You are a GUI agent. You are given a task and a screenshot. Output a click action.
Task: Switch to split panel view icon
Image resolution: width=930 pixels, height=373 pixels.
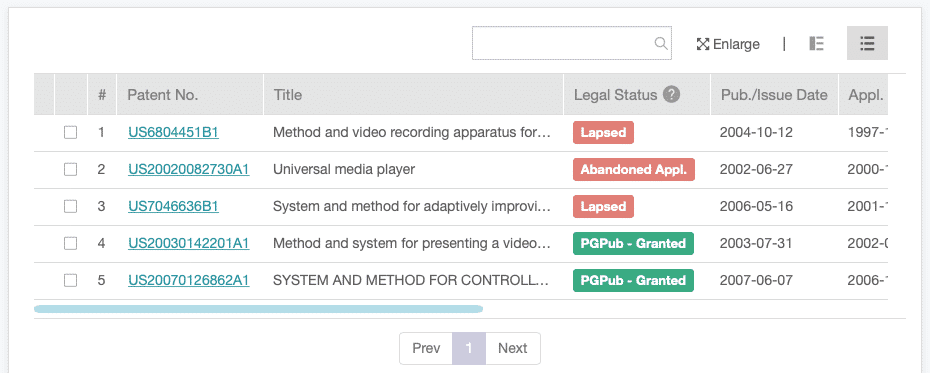point(817,43)
